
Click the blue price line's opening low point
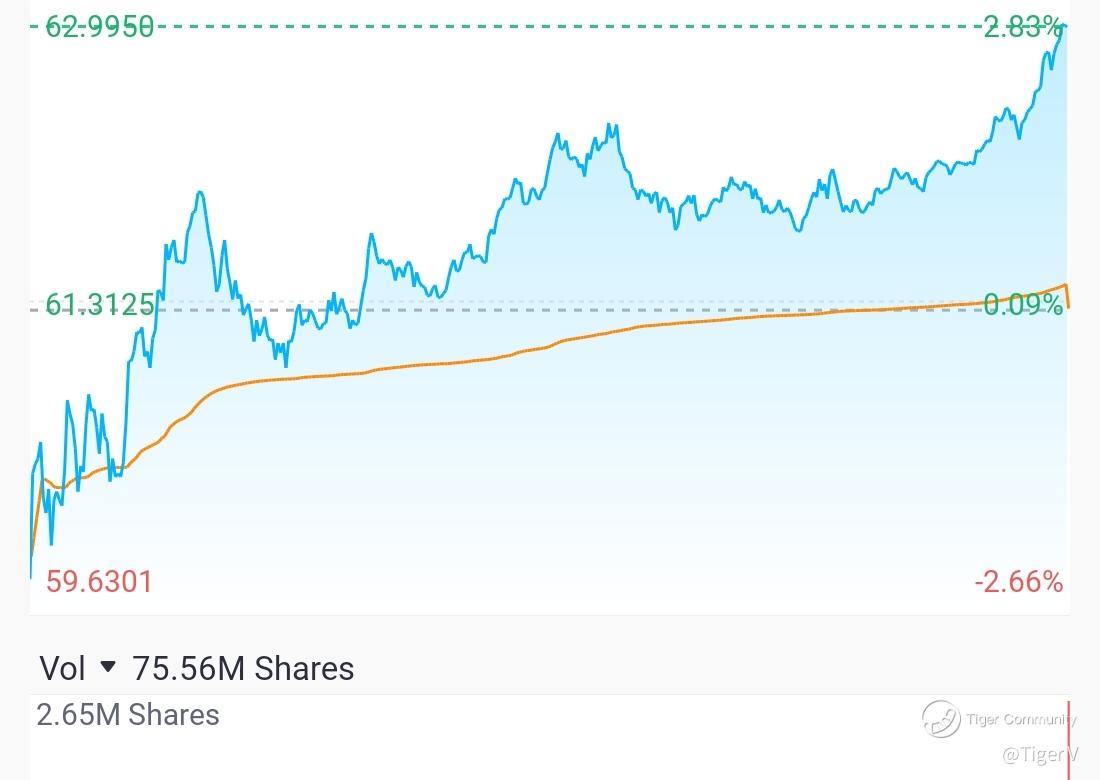pyautogui.click(x=31, y=576)
